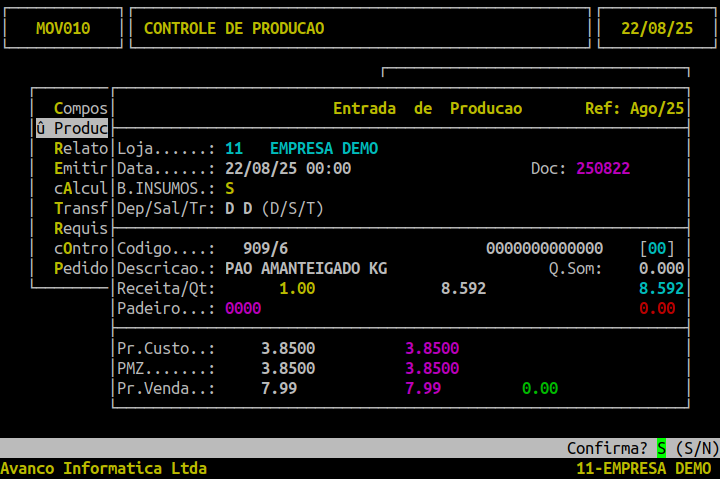Click the B.INSUMOS S flag field
Image resolution: width=720 pixels, height=479 pixels.
pos(230,188)
